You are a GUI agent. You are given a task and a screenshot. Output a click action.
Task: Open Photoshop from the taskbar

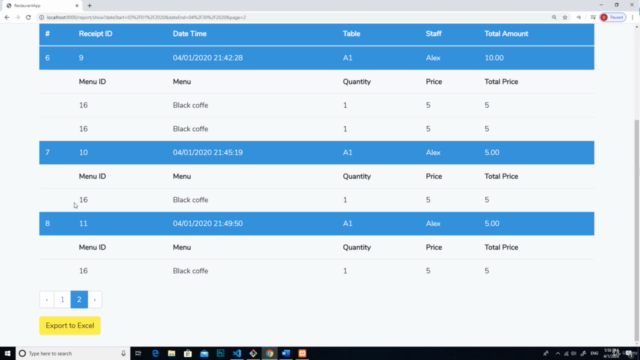pos(220,353)
